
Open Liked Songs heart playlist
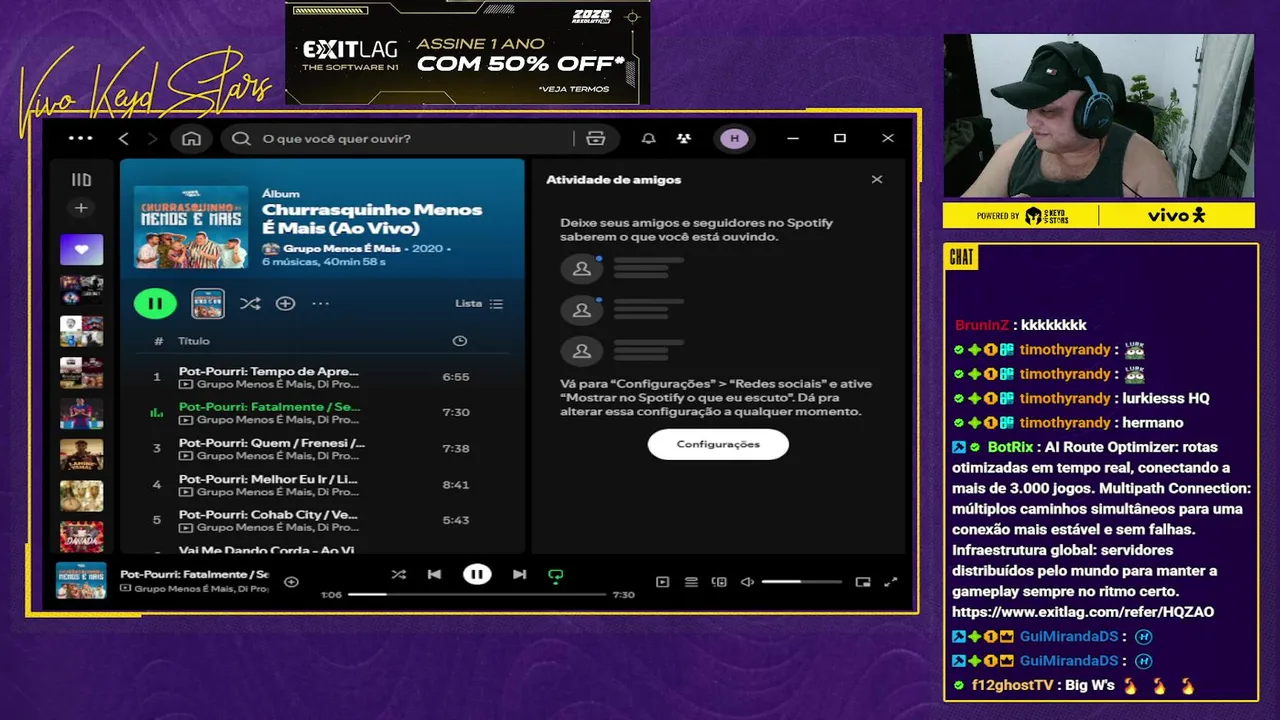click(81, 249)
